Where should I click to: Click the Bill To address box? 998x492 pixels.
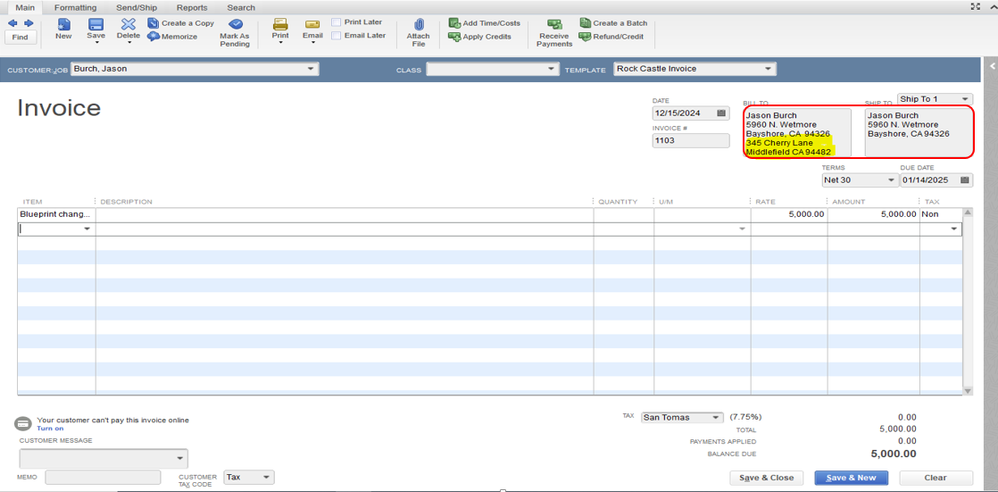click(797, 132)
